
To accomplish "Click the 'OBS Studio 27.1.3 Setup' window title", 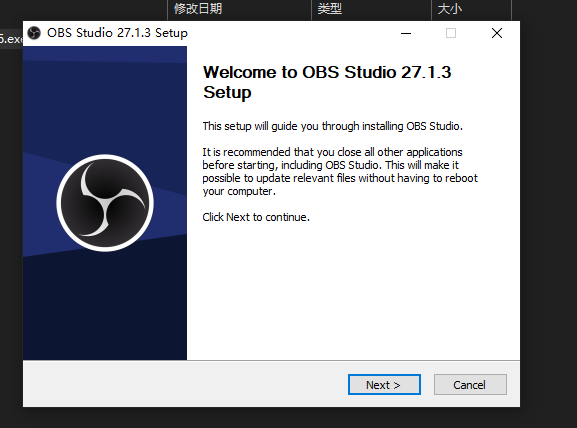I will pyautogui.click(x=117, y=33).
